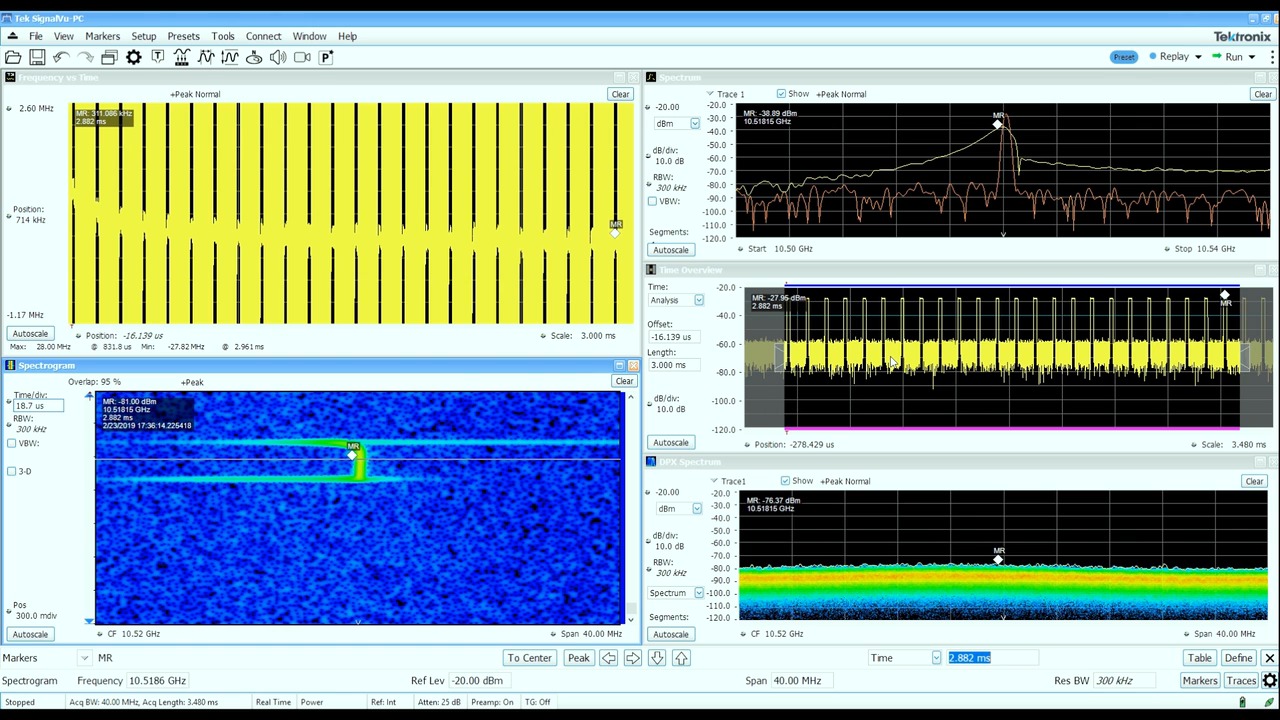The height and width of the screenshot is (720, 1280).
Task: Enable the VBW checkbox in the Spectrum panel
Action: point(652,201)
